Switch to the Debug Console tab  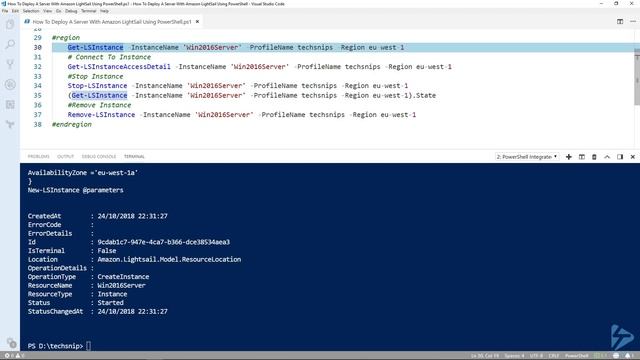(99, 157)
